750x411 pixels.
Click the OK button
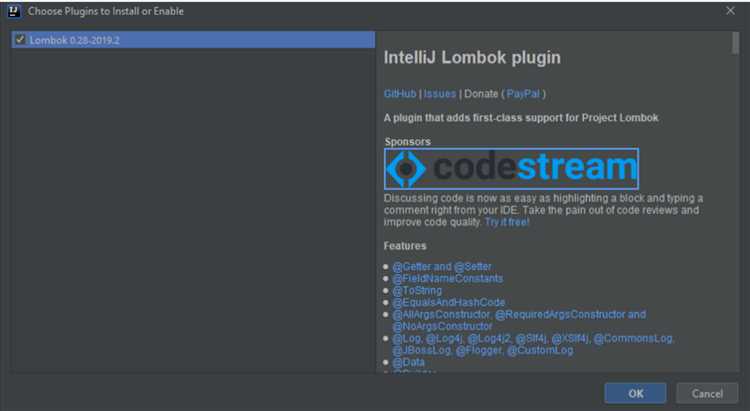[635, 393]
